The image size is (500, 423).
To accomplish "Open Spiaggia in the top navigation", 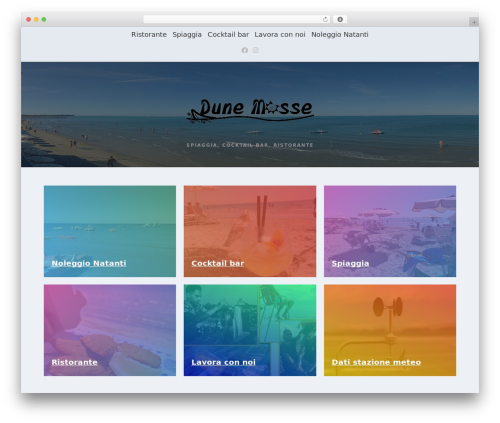I will point(187,35).
